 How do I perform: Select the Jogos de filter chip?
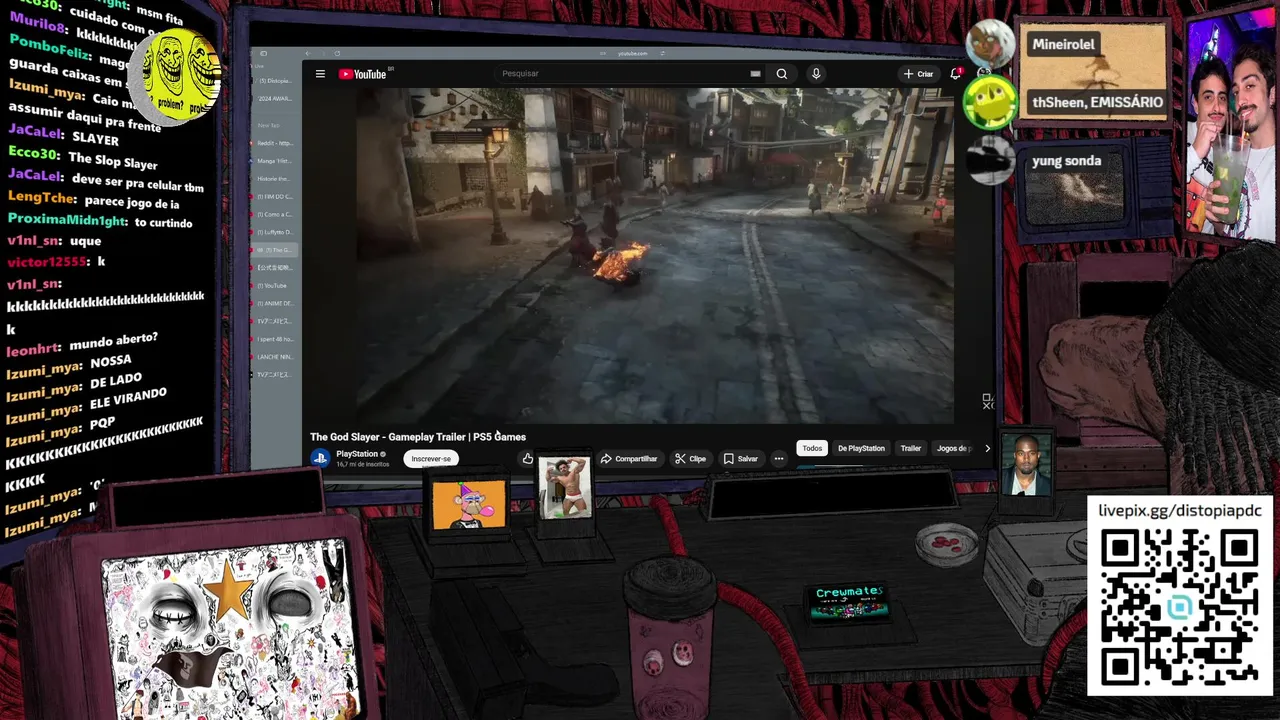click(x=952, y=448)
